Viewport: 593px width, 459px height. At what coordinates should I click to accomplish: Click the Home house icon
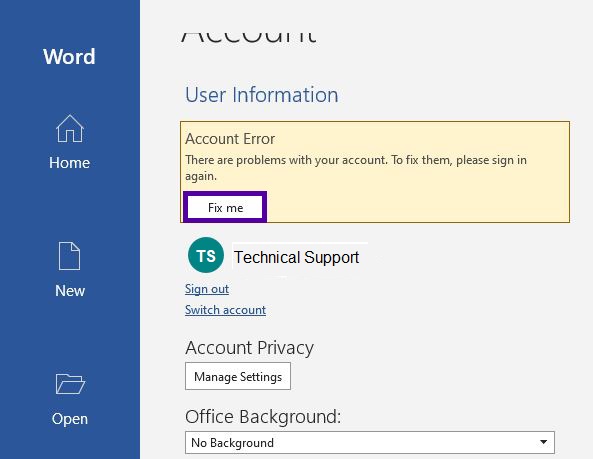[x=70, y=129]
